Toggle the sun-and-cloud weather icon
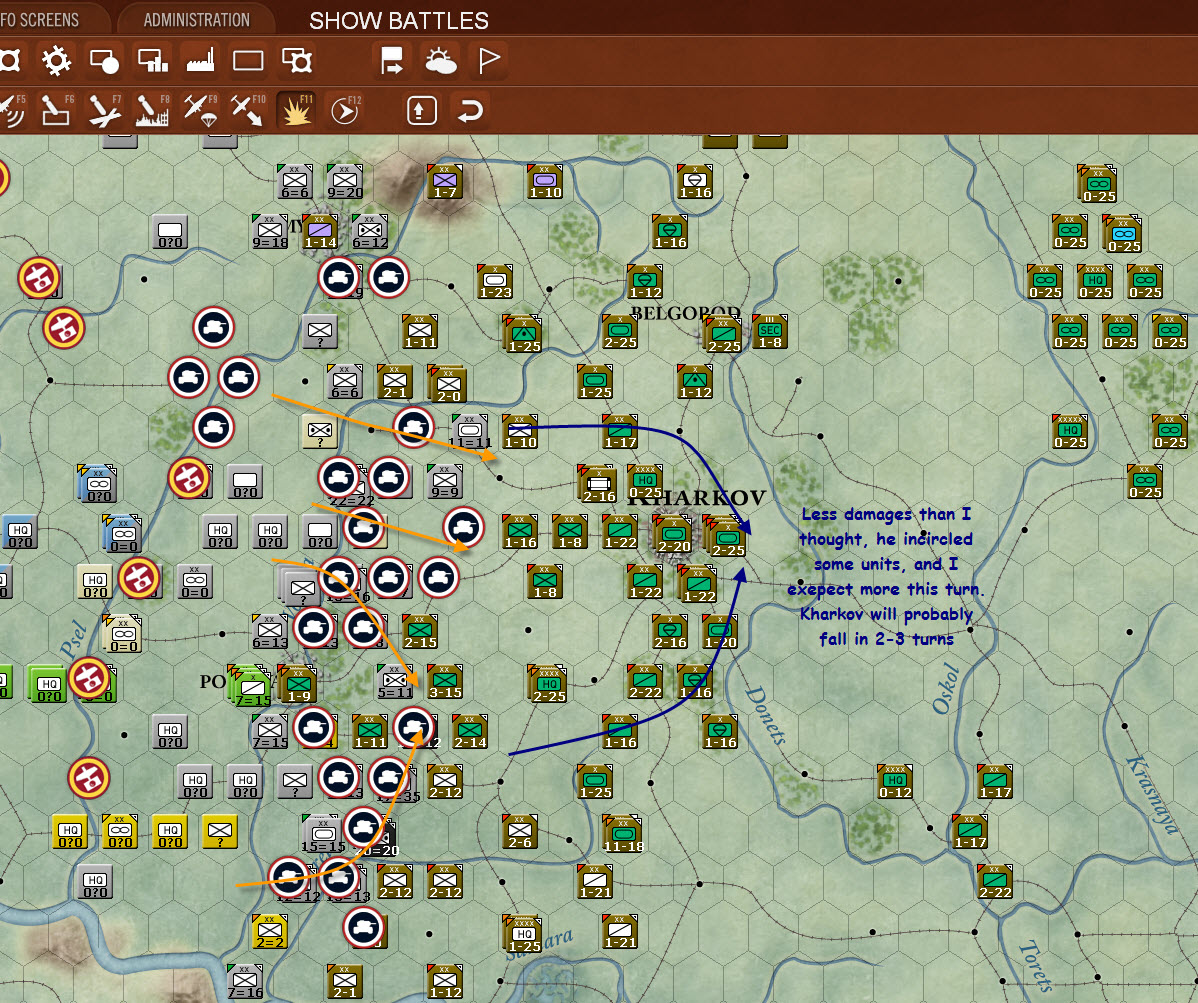Image resolution: width=1198 pixels, height=1003 pixels. (x=440, y=60)
